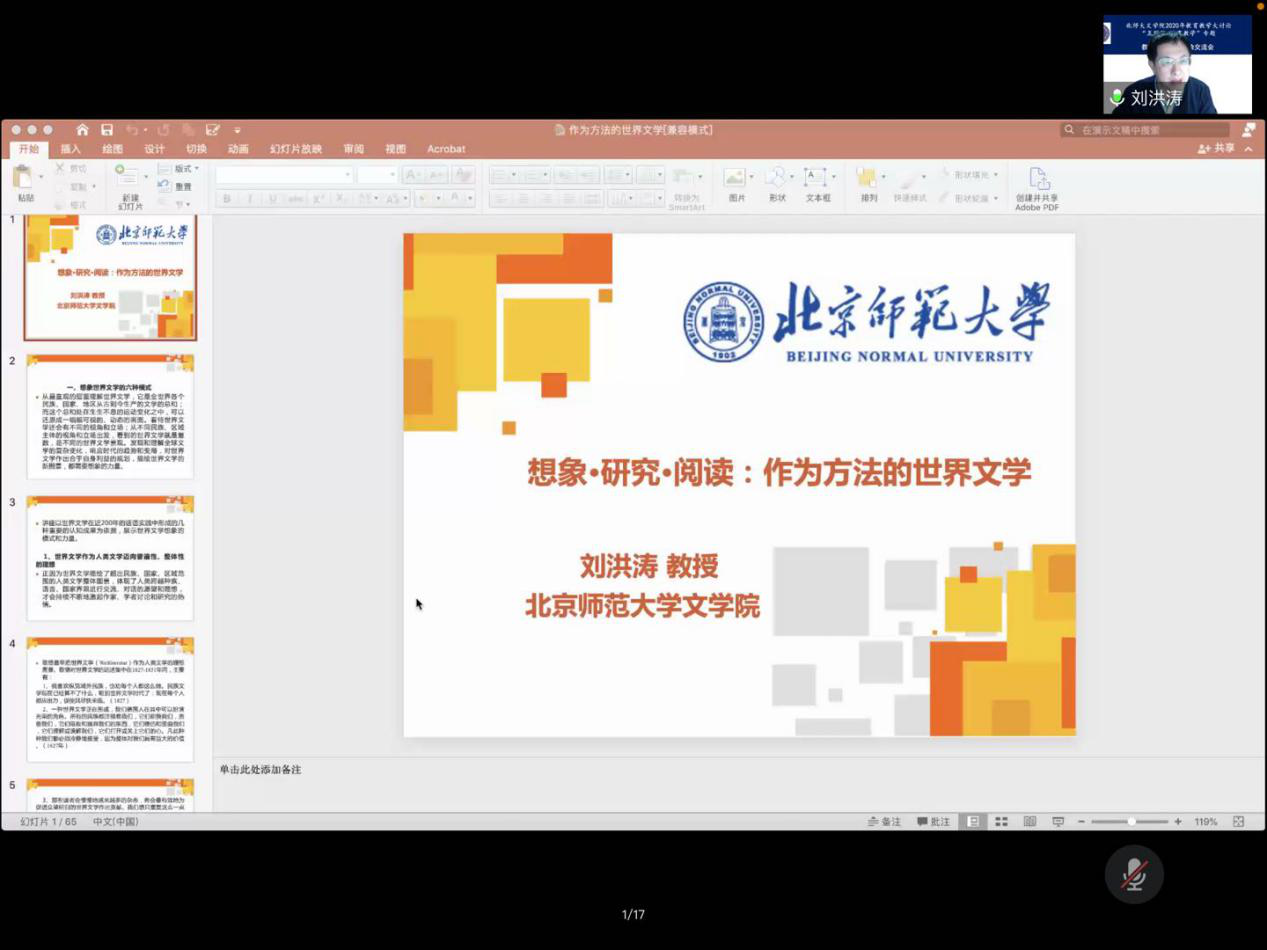Image resolution: width=1267 pixels, height=950 pixels.
Task: Toggle the Notes (备注) pane
Action: click(x=884, y=822)
